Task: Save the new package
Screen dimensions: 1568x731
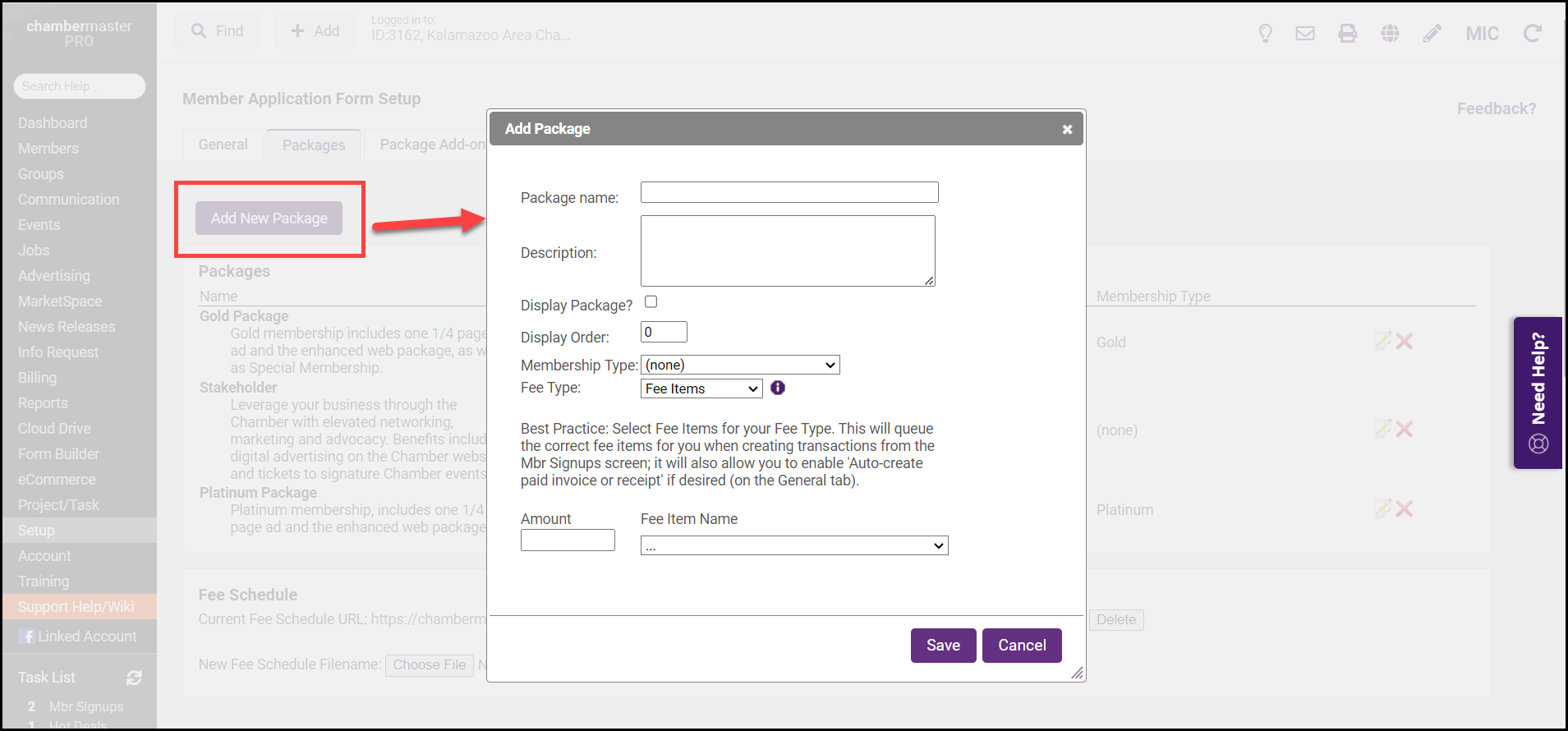Action: [x=943, y=646]
